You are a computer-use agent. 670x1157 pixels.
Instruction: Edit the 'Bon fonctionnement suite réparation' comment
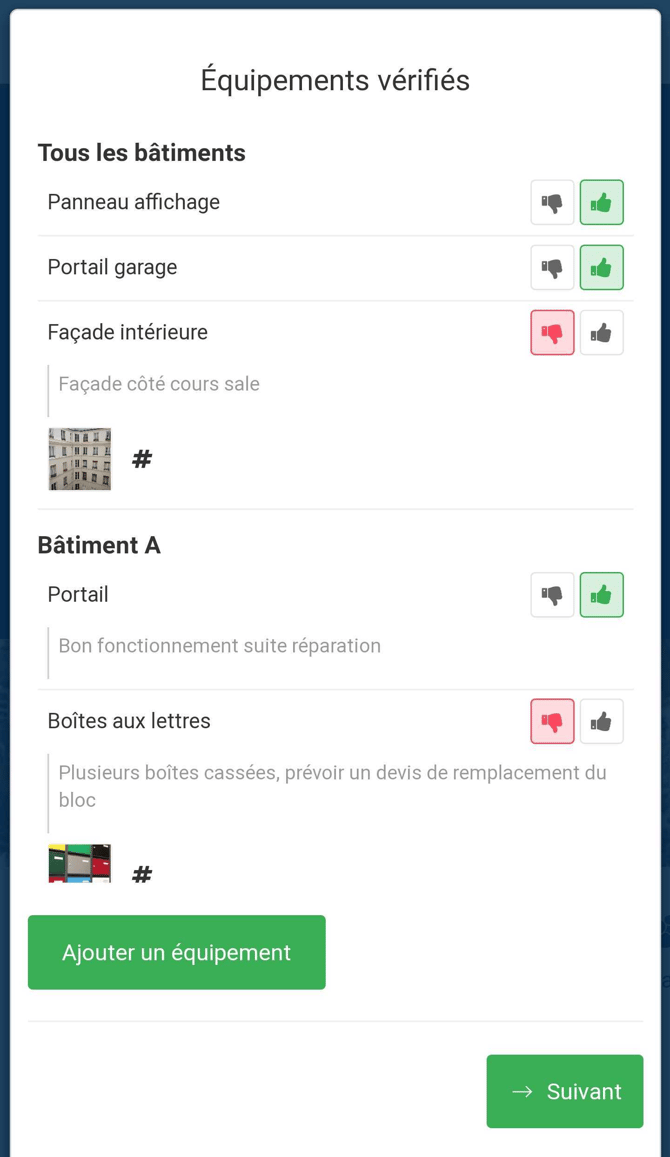pos(220,646)
